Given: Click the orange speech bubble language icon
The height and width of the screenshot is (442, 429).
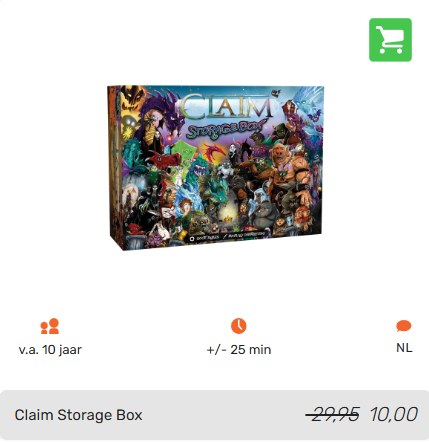Looking at the screenshot, I should click(x=404, y=326).
